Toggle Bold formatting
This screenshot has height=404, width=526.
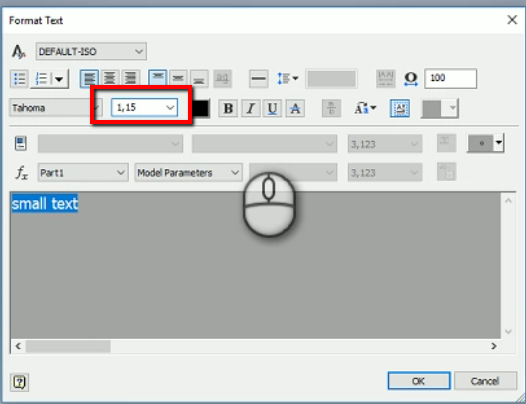[x=228, y=108]
